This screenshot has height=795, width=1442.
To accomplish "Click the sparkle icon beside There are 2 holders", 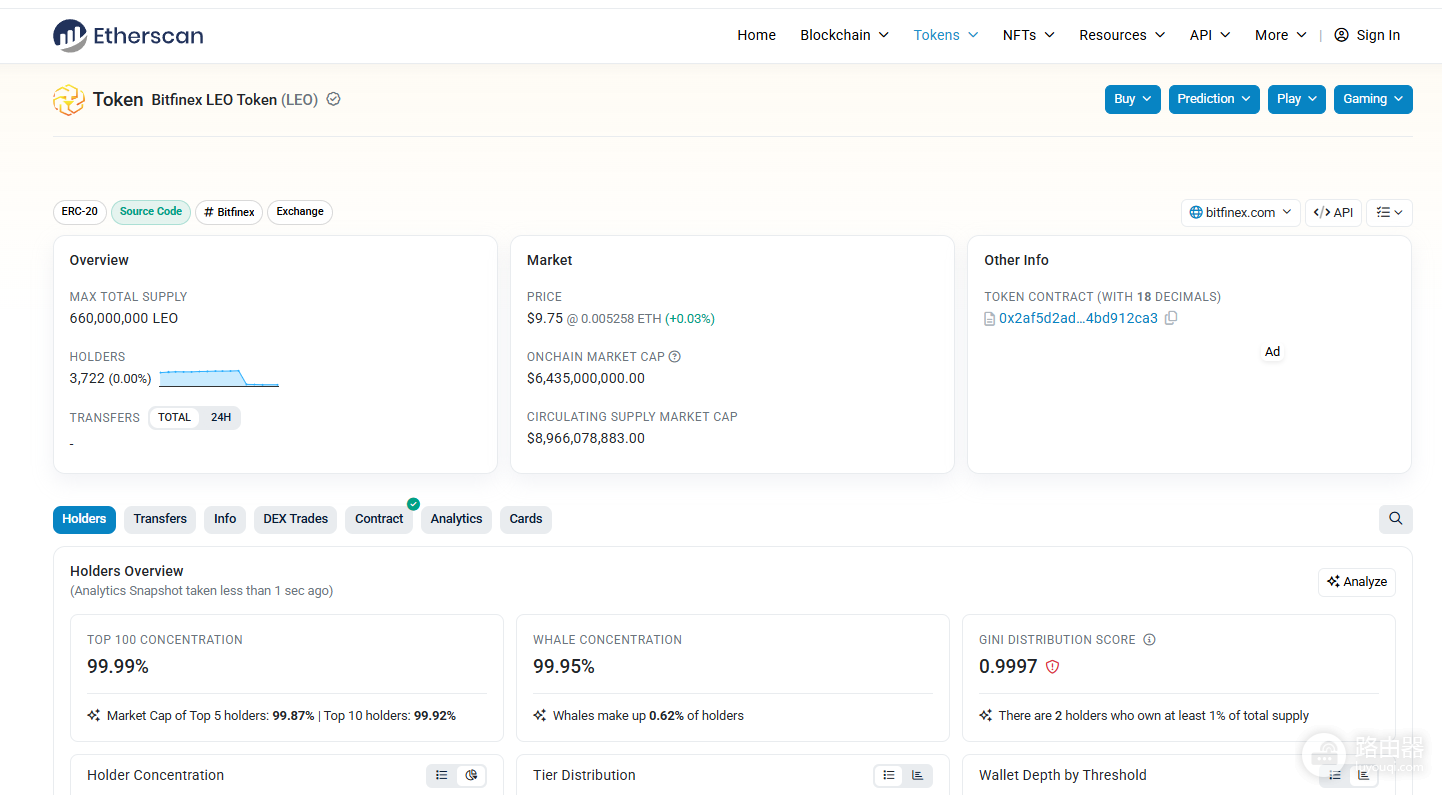I will [986, 716].
